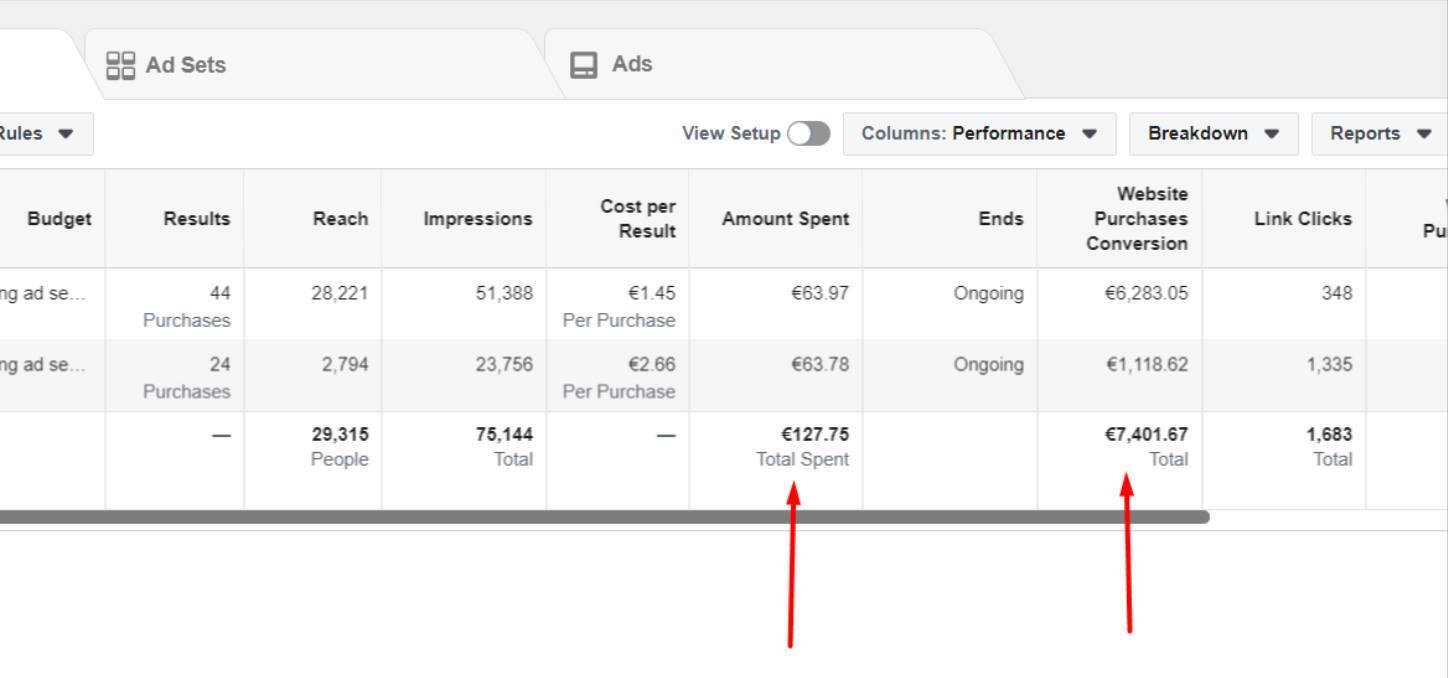
Task: Toggle the View Setup switch
Action: point(808,134)
